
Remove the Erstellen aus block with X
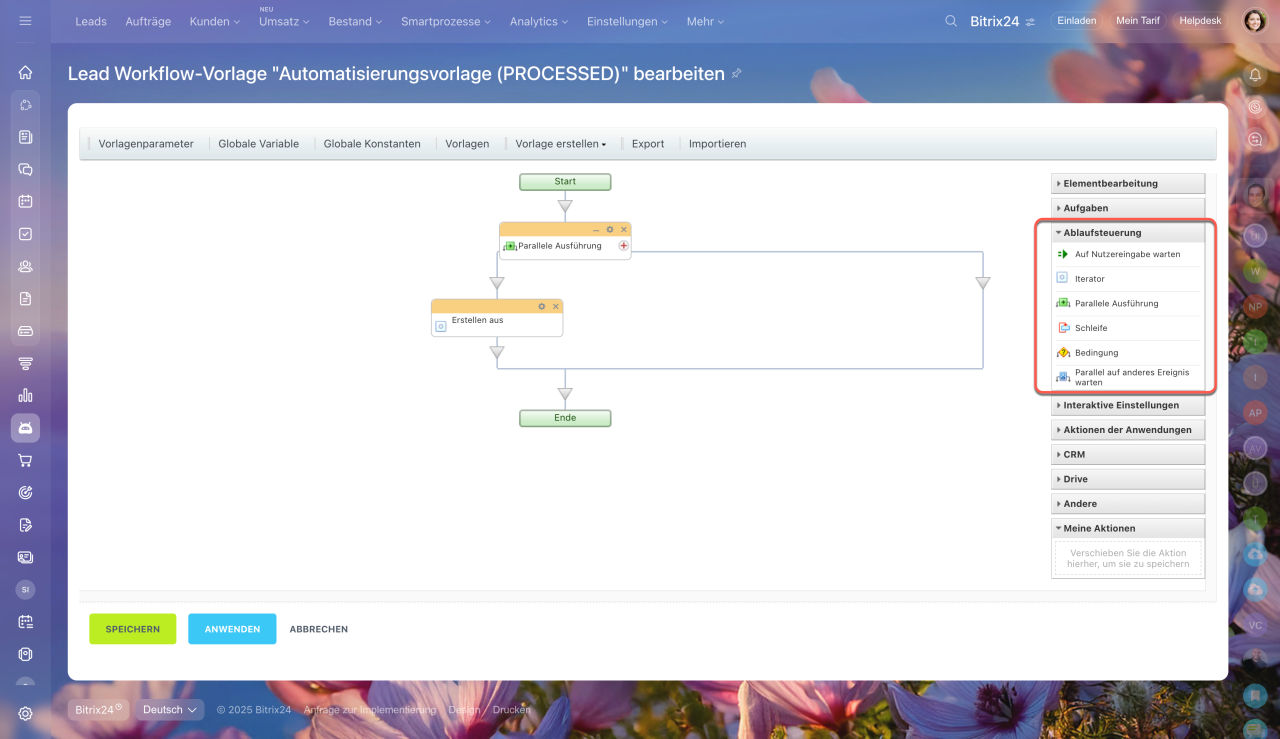click(x=556, y=306)
